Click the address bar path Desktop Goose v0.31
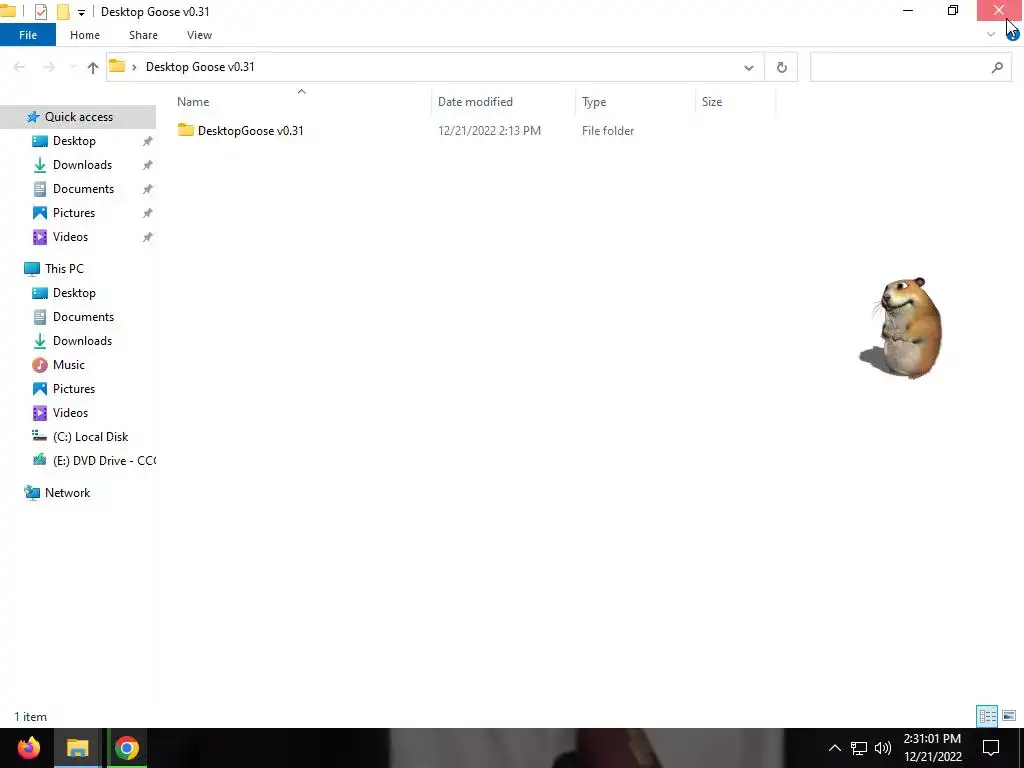1024x768 pixels. coord(200,67)
